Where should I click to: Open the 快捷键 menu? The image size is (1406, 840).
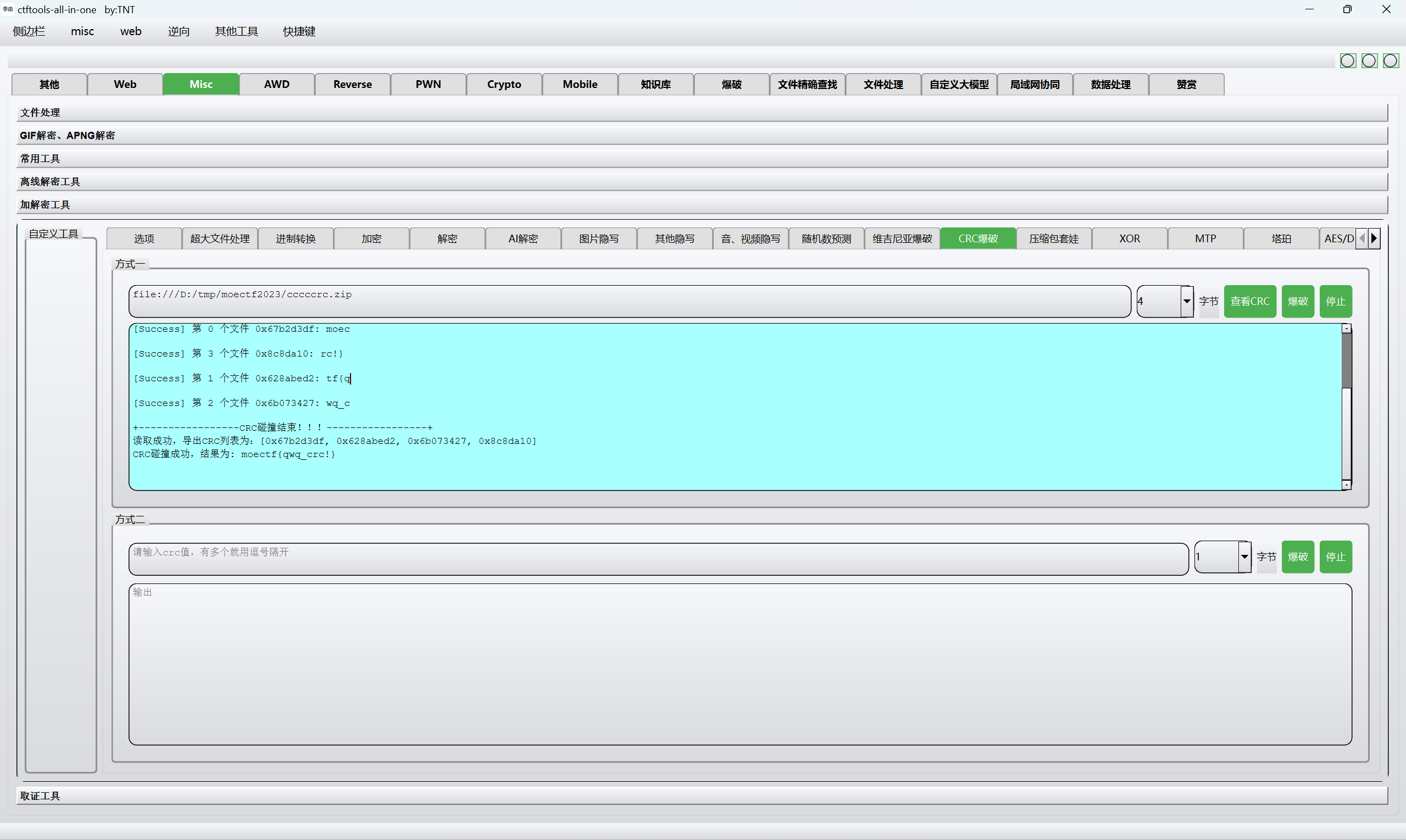[x=299, y=31]
